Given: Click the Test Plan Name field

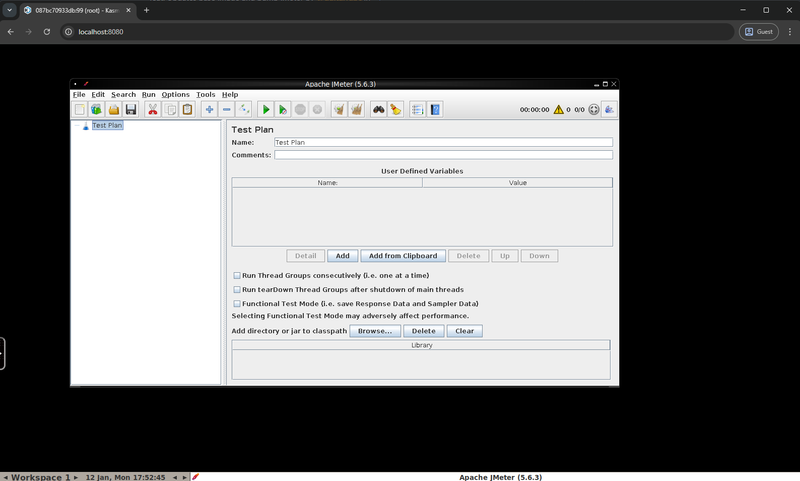Looking at the screenshot, I should [443, 142].
